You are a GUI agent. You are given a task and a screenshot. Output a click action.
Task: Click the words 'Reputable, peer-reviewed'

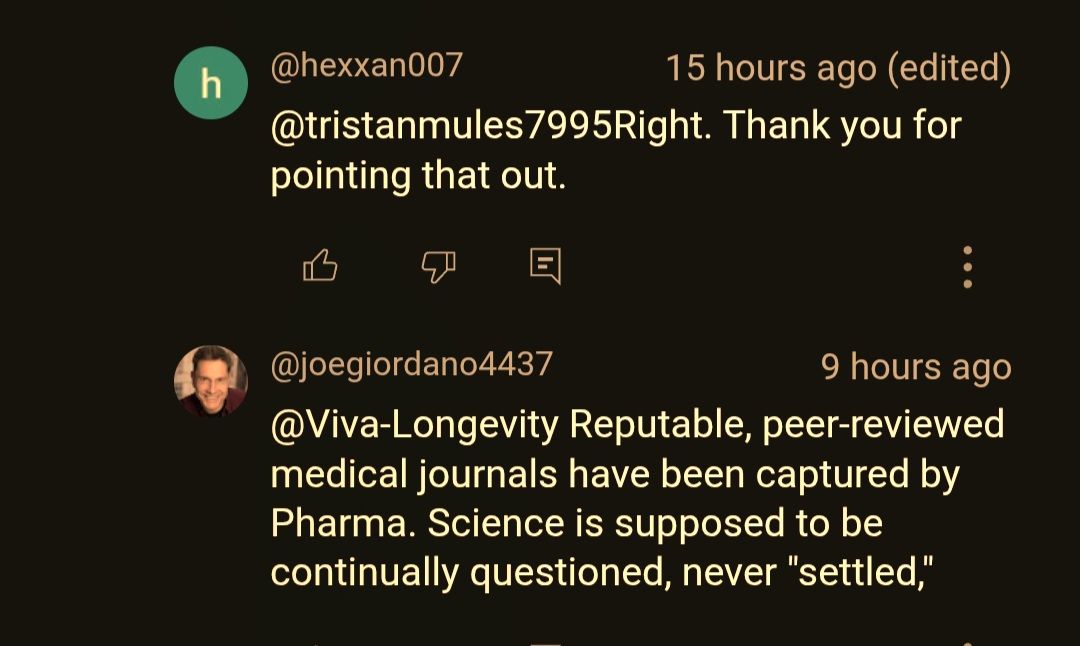click(787, 424)
